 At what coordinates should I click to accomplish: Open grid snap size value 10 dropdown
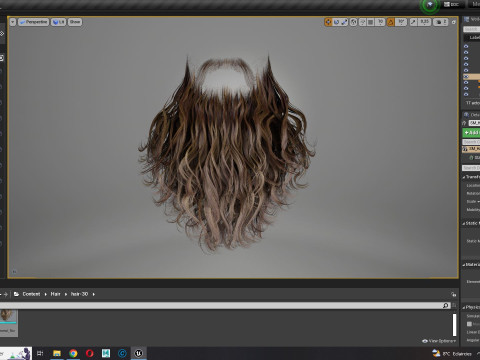coord(380,22)
